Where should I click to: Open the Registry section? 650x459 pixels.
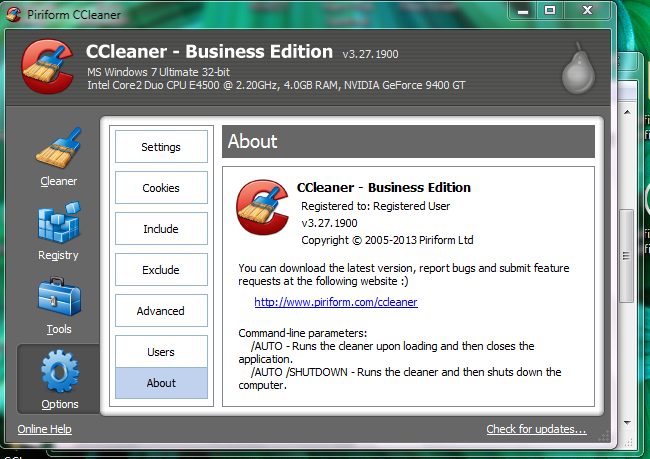pyautogui.click(x=58, y=231)
